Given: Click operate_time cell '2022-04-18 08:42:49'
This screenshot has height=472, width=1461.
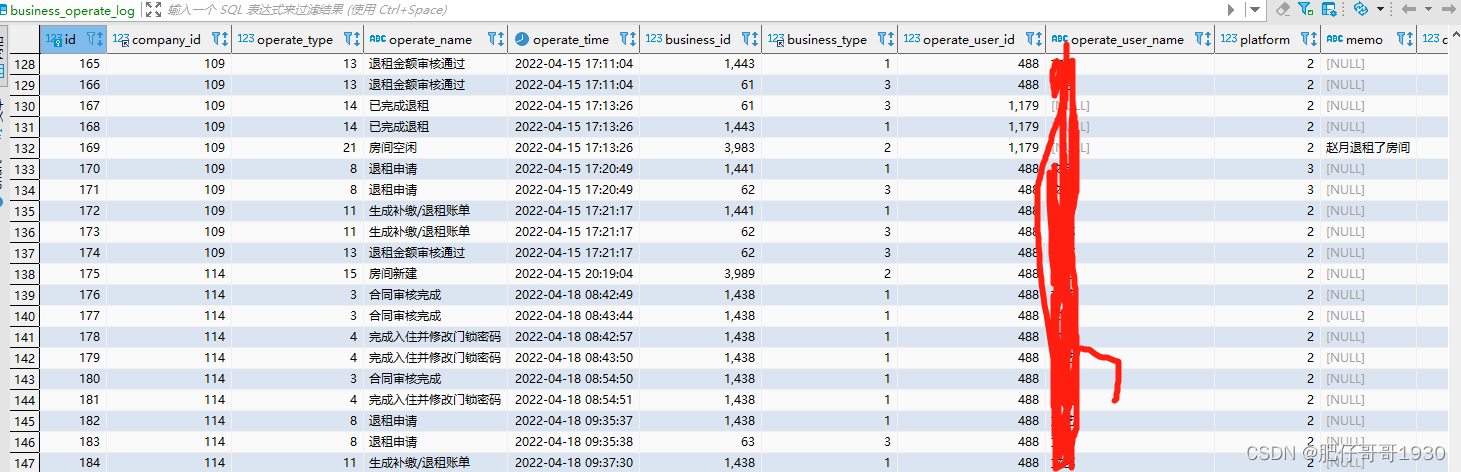Looking at the screenshot, I should coord(573,295).
